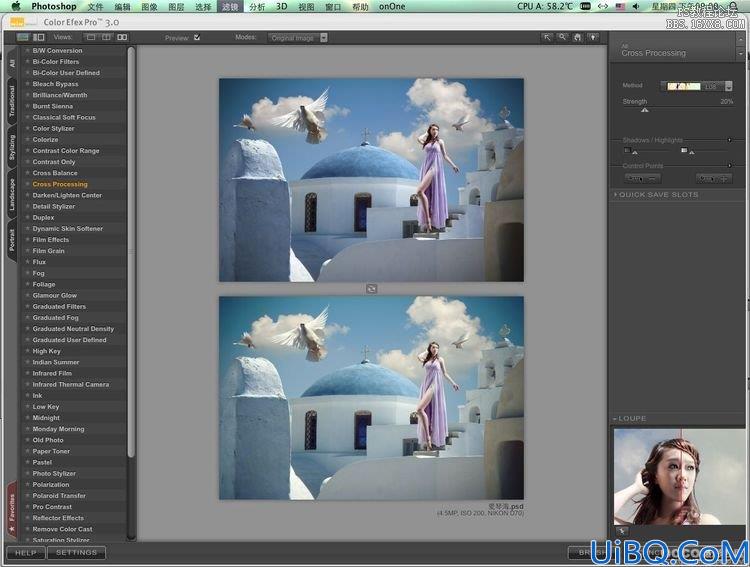
Task: Open the Portrait filters tab
Action: click(12, 240)
